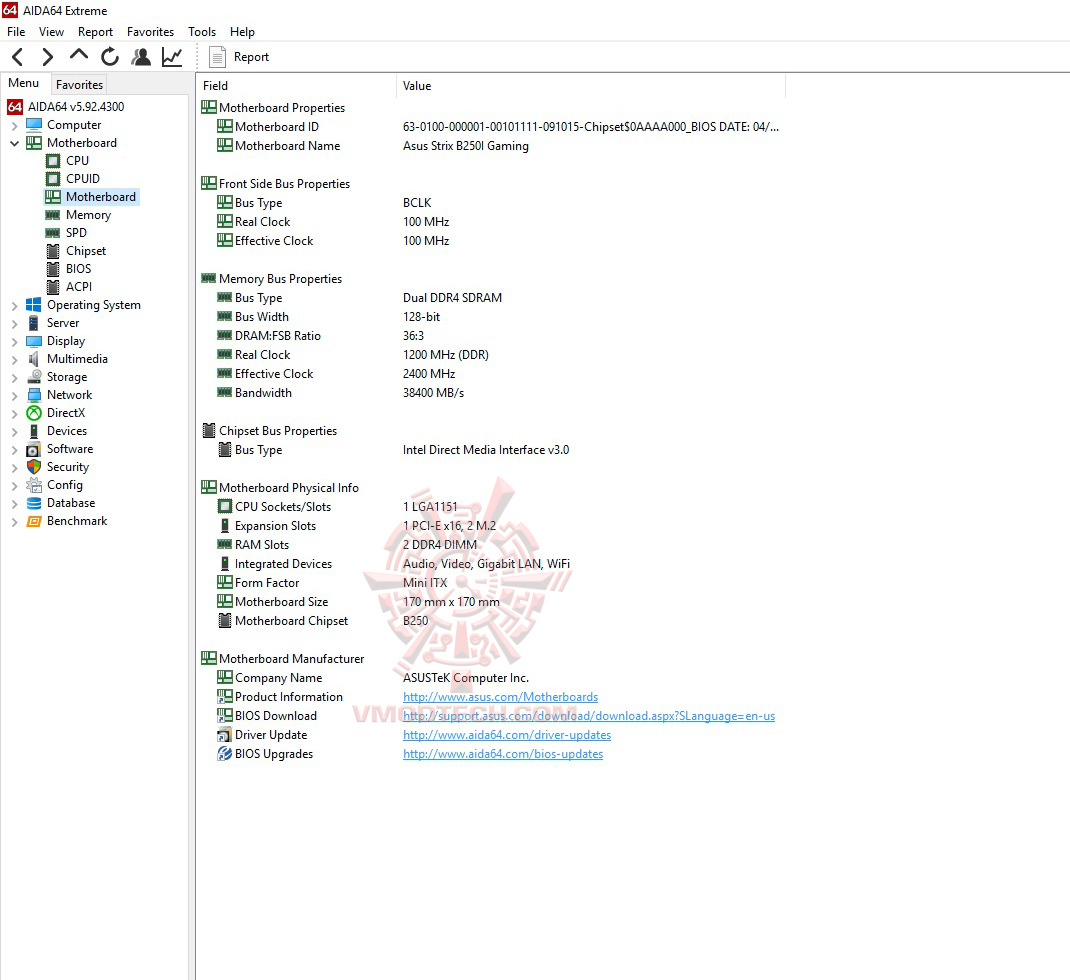Screen dimensions: 1070x980
Task: Click the Computer icon in tree
Action: coord(34,125)
